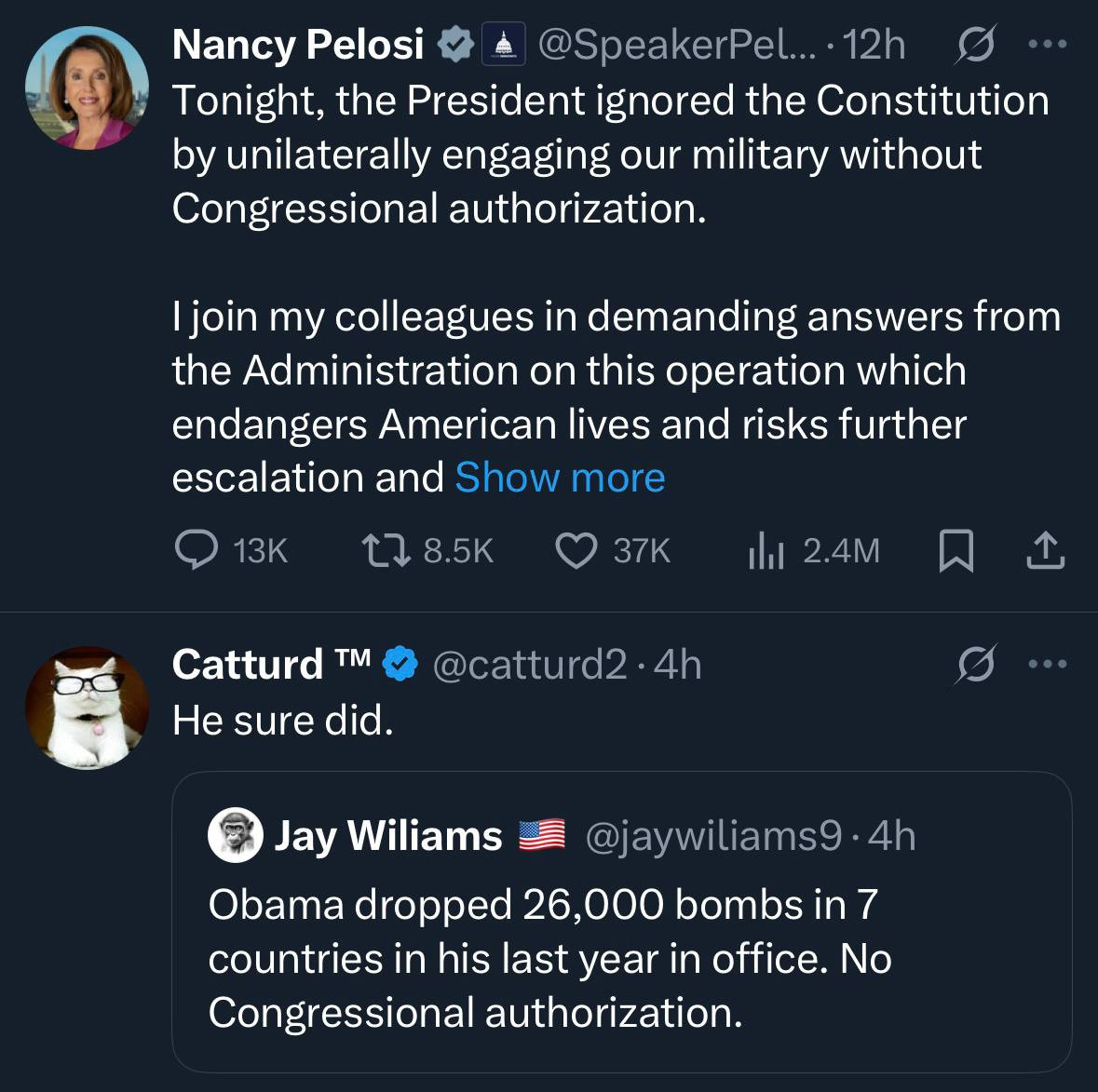Open Jay Wiliams' avatar in quoted tweet
Viewport: 1098px width, 1092px height.
click(237, 835)
